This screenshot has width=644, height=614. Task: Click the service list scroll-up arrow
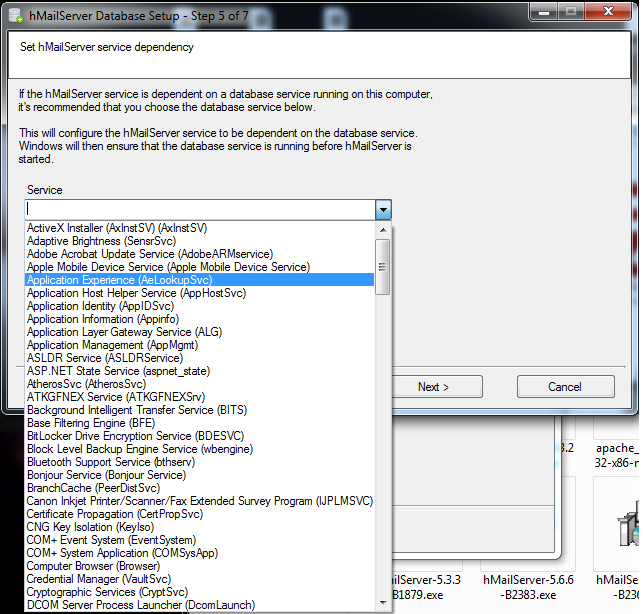coord(383,230)
